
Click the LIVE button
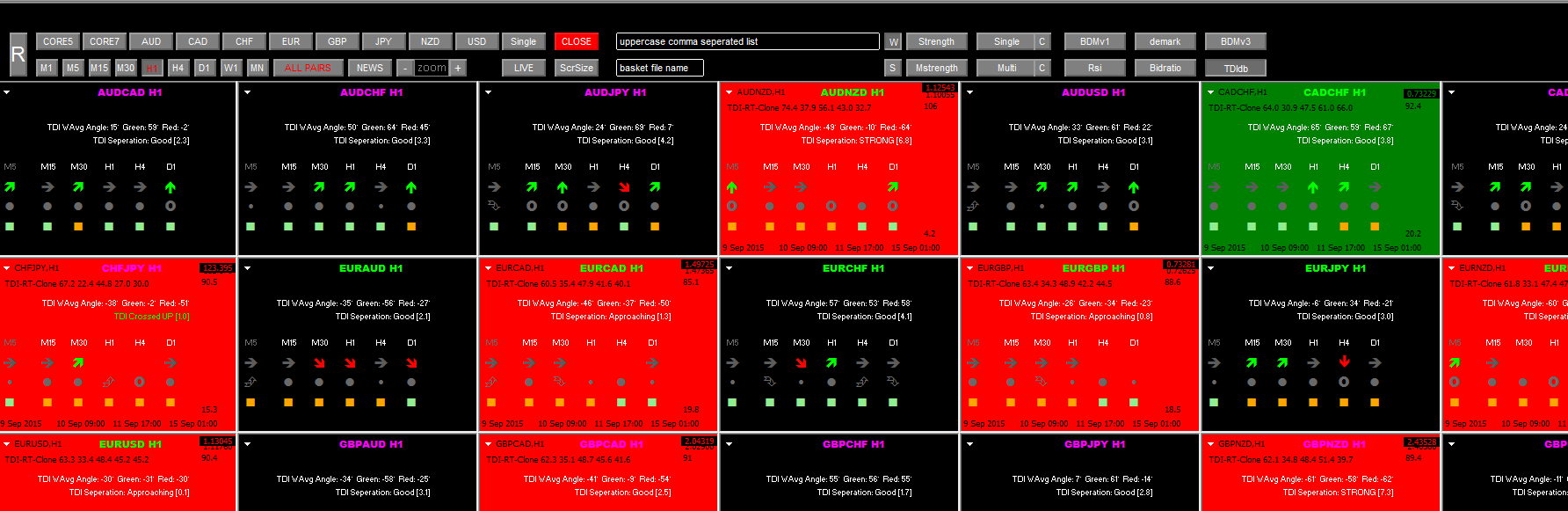(x=524, y=68)
